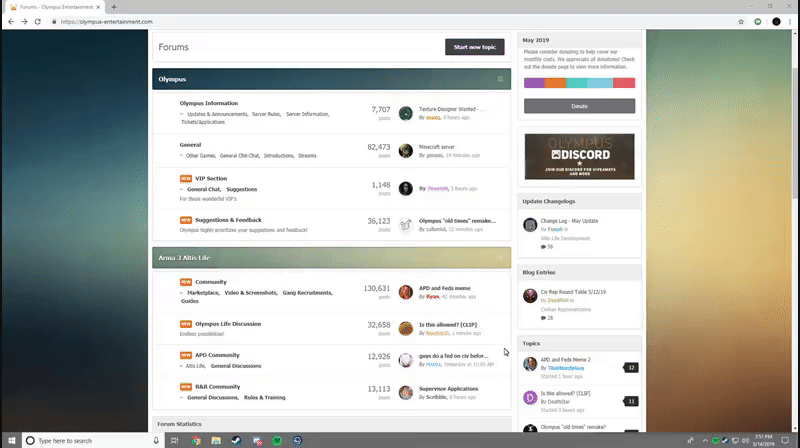Image resolution: width=800 pixels, height=448 pixels.
Task: Open Updates & Announcements subforum
Action: click(x=217, y=114)
